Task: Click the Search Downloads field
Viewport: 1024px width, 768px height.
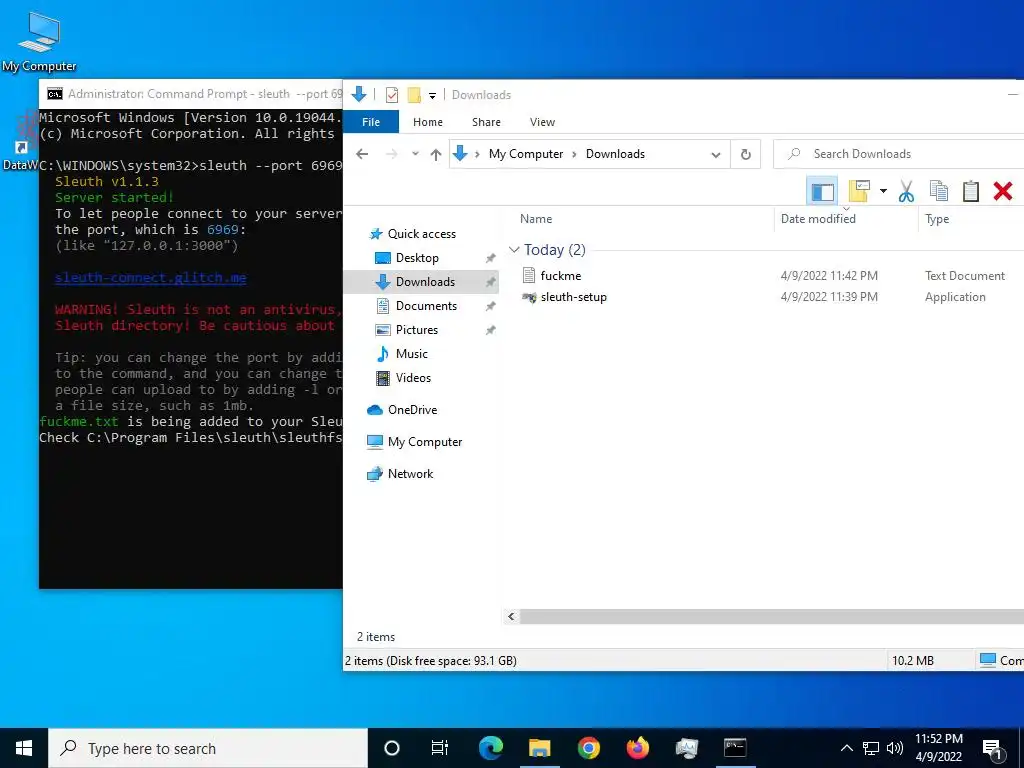Action: pyautogui.click(x=899, y=154)
